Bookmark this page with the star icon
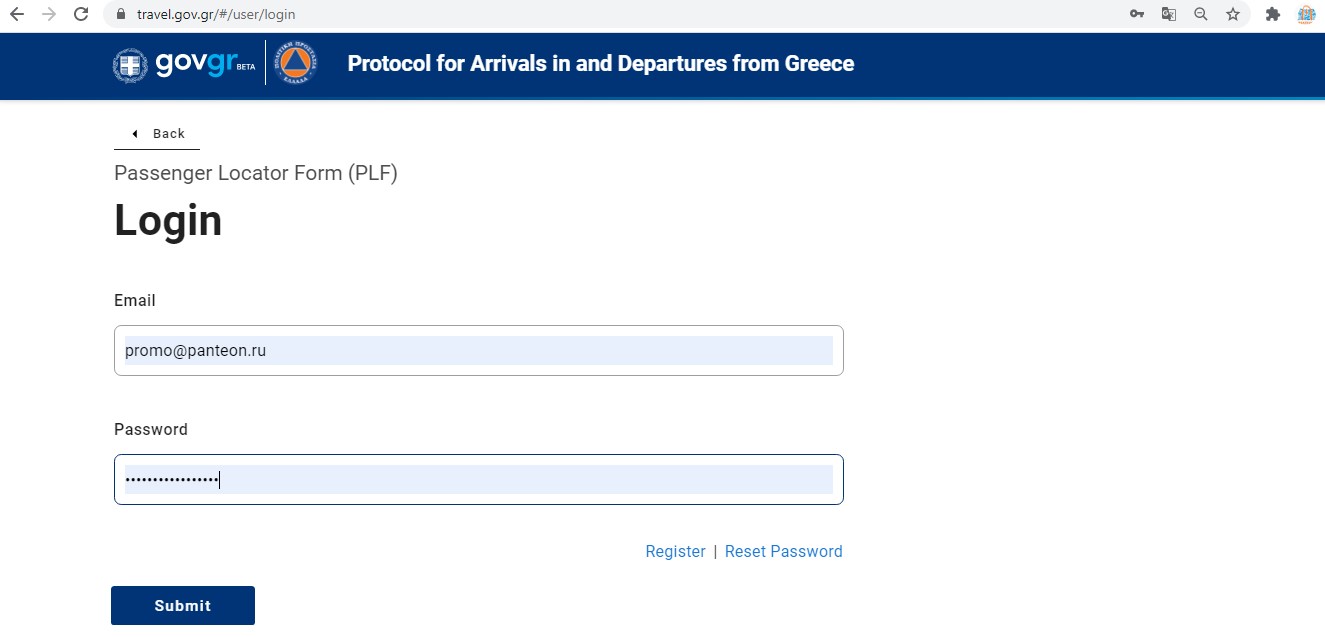Viewport: 1325px width, 637px height. [1233, 15]
